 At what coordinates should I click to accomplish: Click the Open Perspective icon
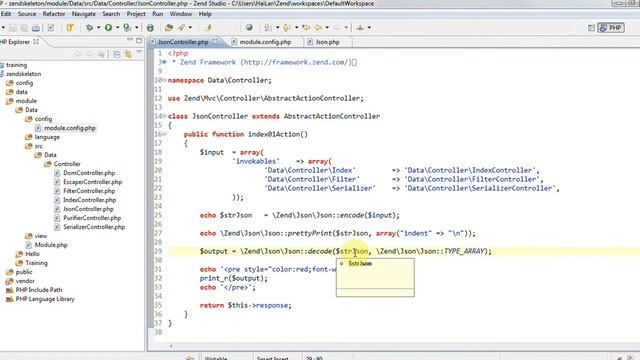(x=591, y=28)
